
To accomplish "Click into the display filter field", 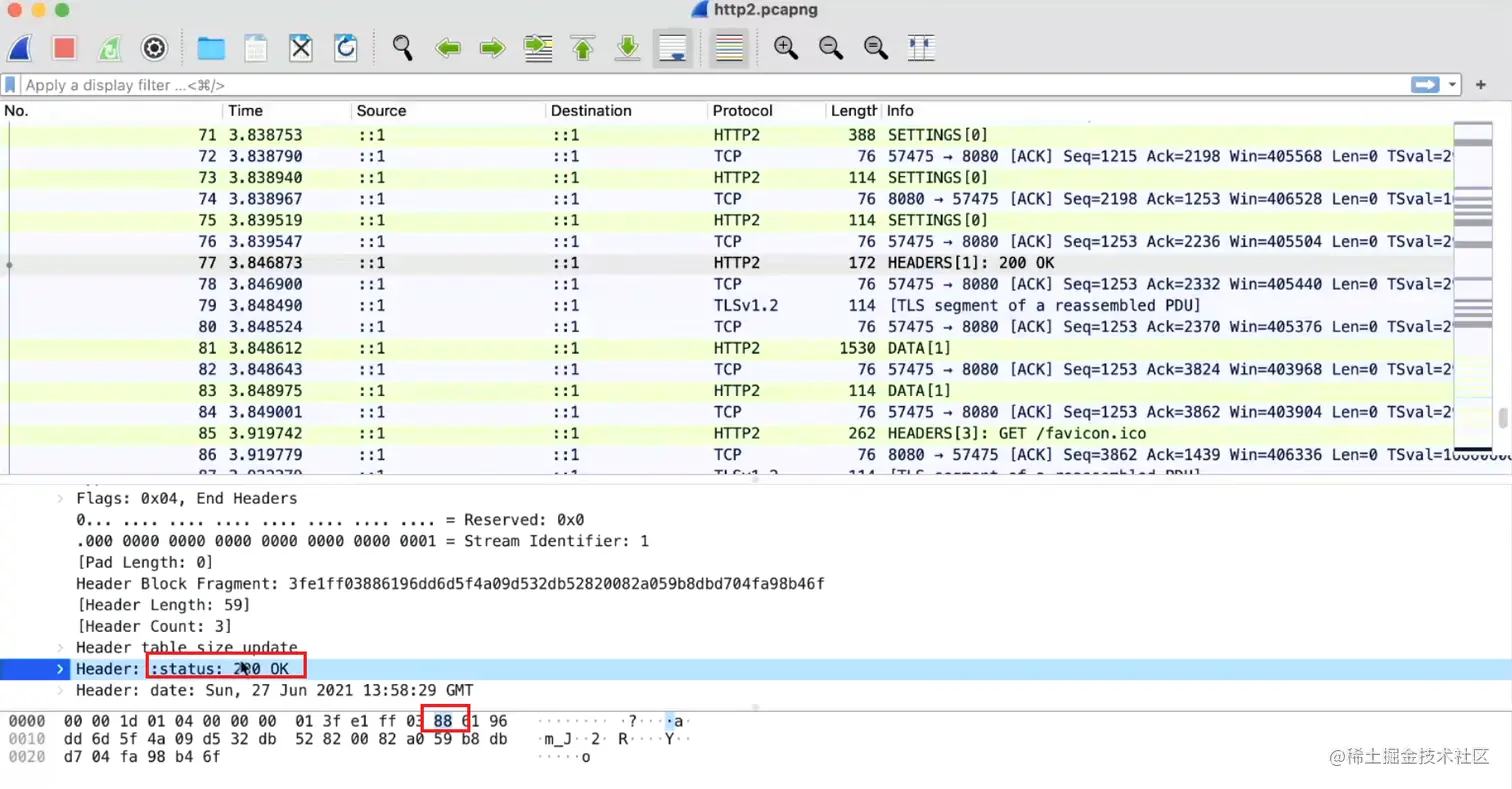I will pyautogui.click(x=715, y=85).
